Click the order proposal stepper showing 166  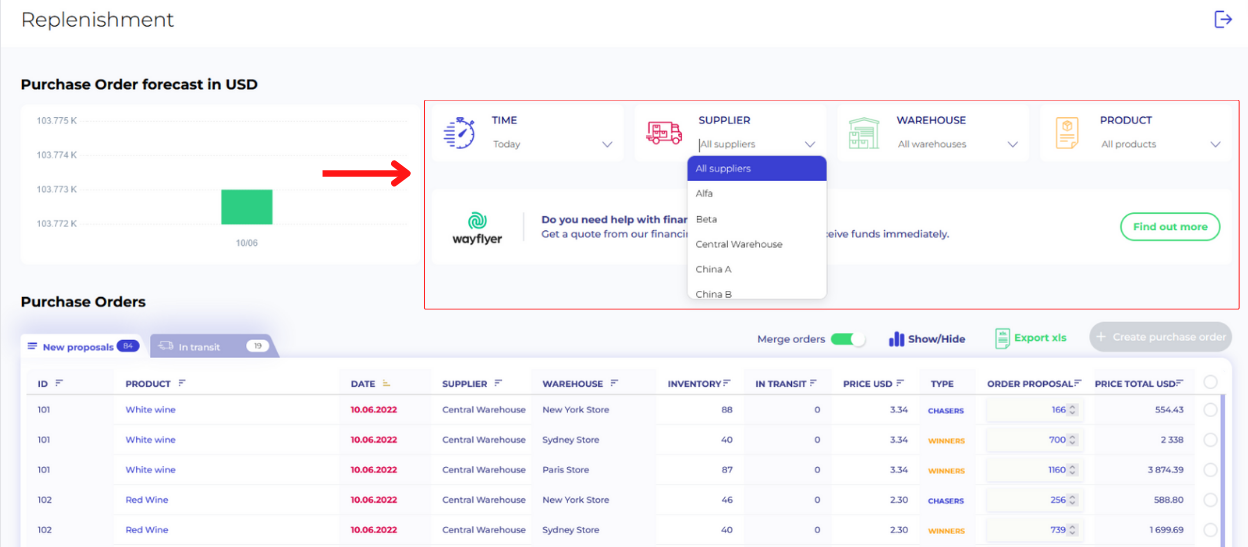pos(1072,410)
